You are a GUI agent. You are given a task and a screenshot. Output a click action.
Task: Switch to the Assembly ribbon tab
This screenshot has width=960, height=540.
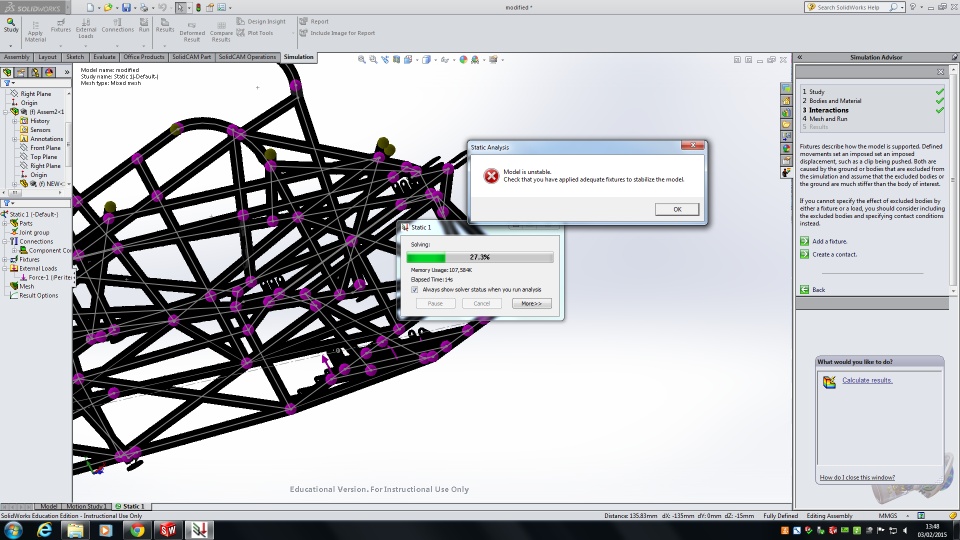coord(17,57)
